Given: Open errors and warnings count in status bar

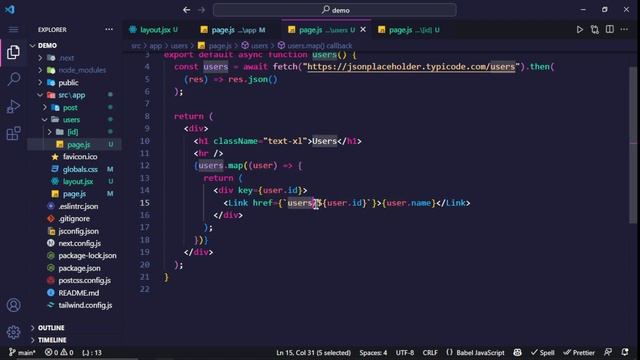Looking at the screenshot, I should tap(59, 352).
